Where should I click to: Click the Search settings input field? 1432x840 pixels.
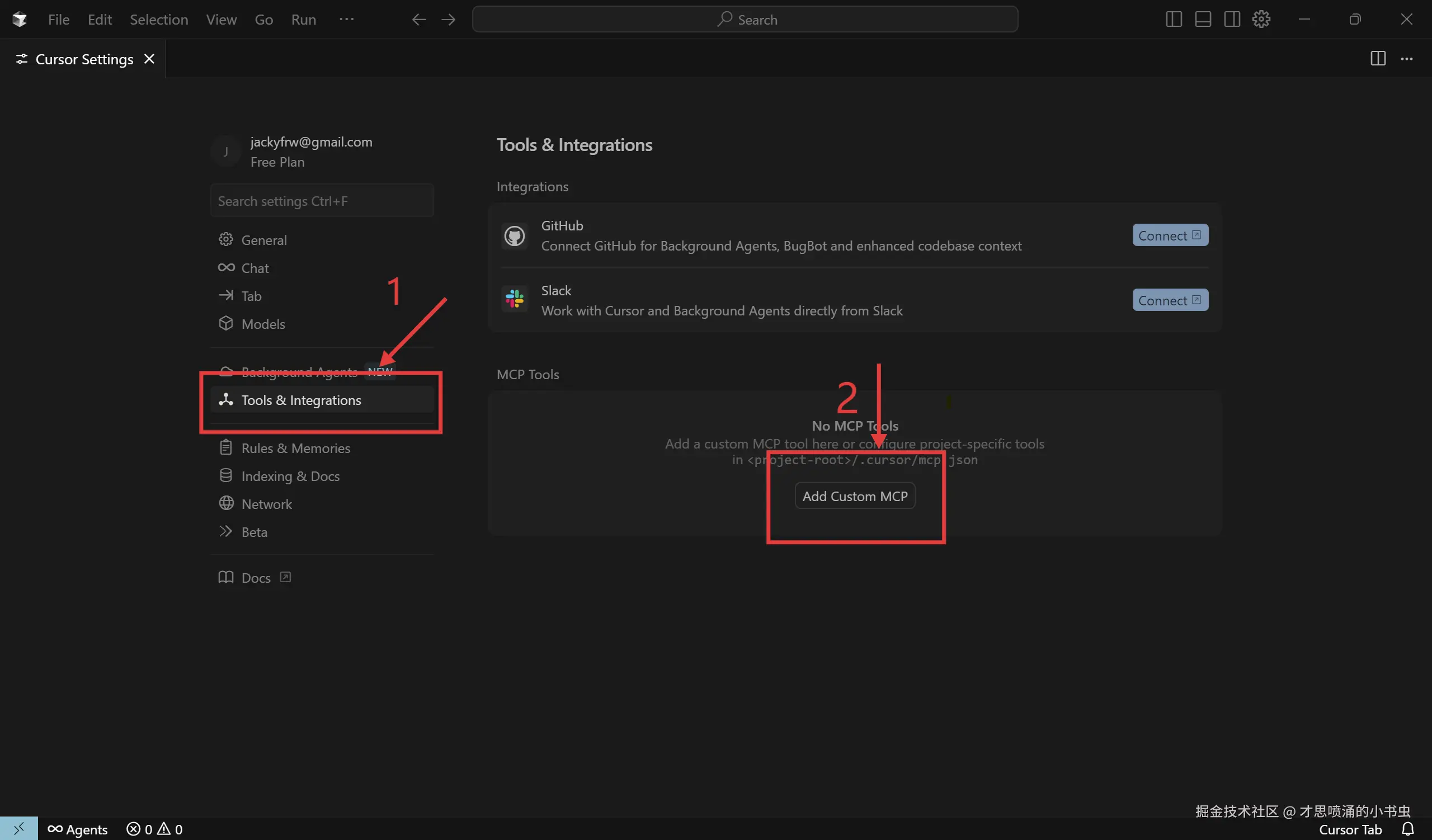(322, 200)
